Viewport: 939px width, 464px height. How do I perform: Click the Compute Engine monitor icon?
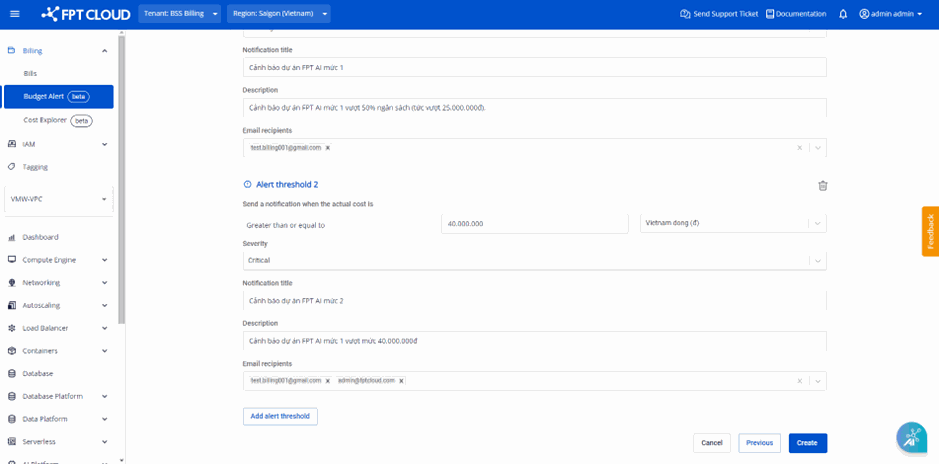(11, 260)
